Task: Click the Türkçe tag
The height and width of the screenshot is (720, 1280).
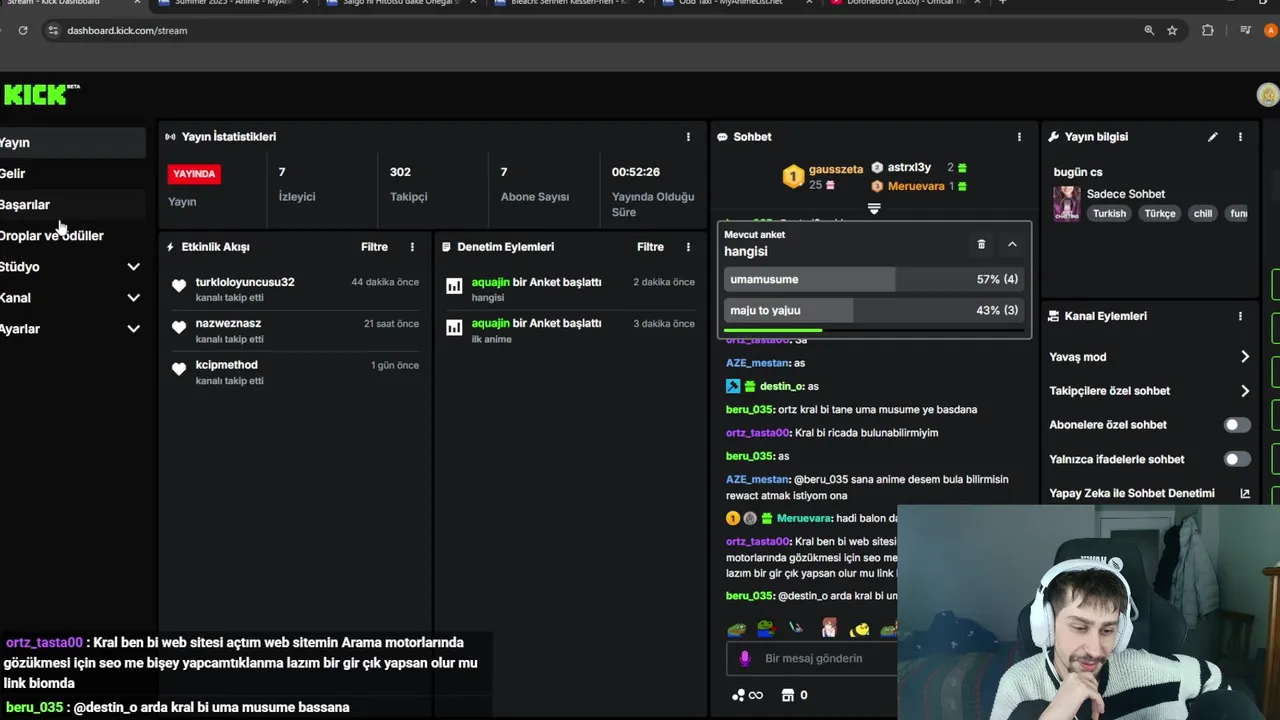Action: 1160,214
